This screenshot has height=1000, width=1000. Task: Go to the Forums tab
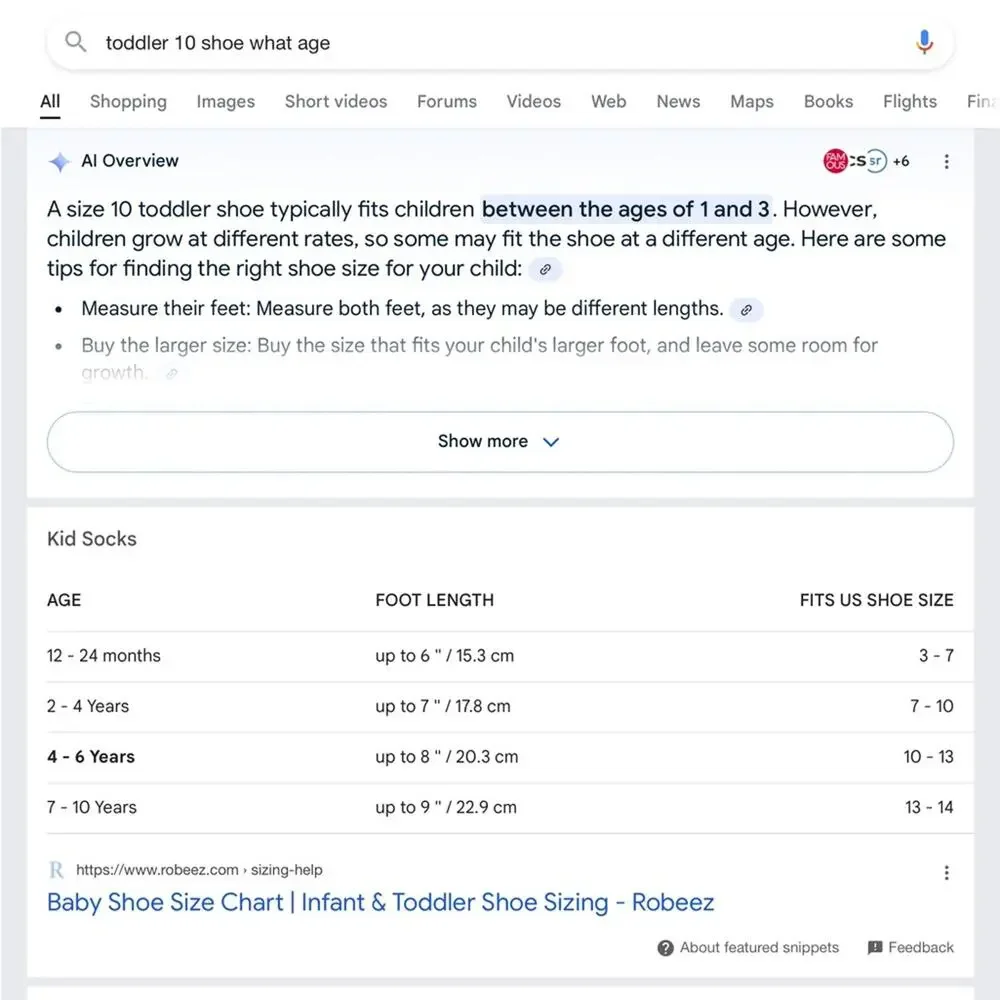[447, 101]
